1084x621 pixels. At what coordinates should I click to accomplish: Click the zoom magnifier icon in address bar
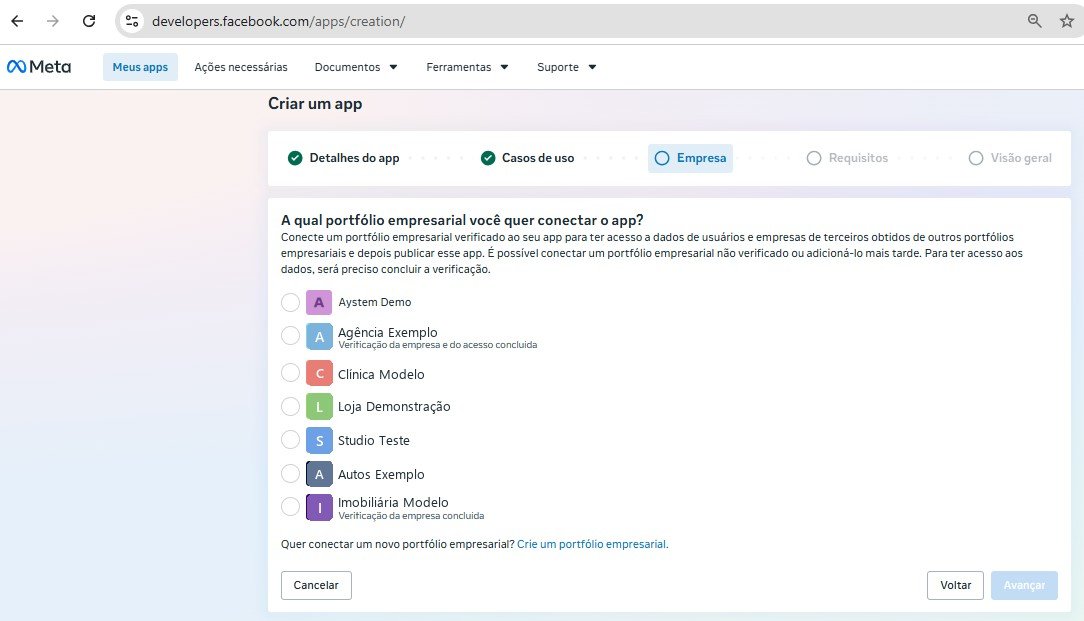point(1034,21)
